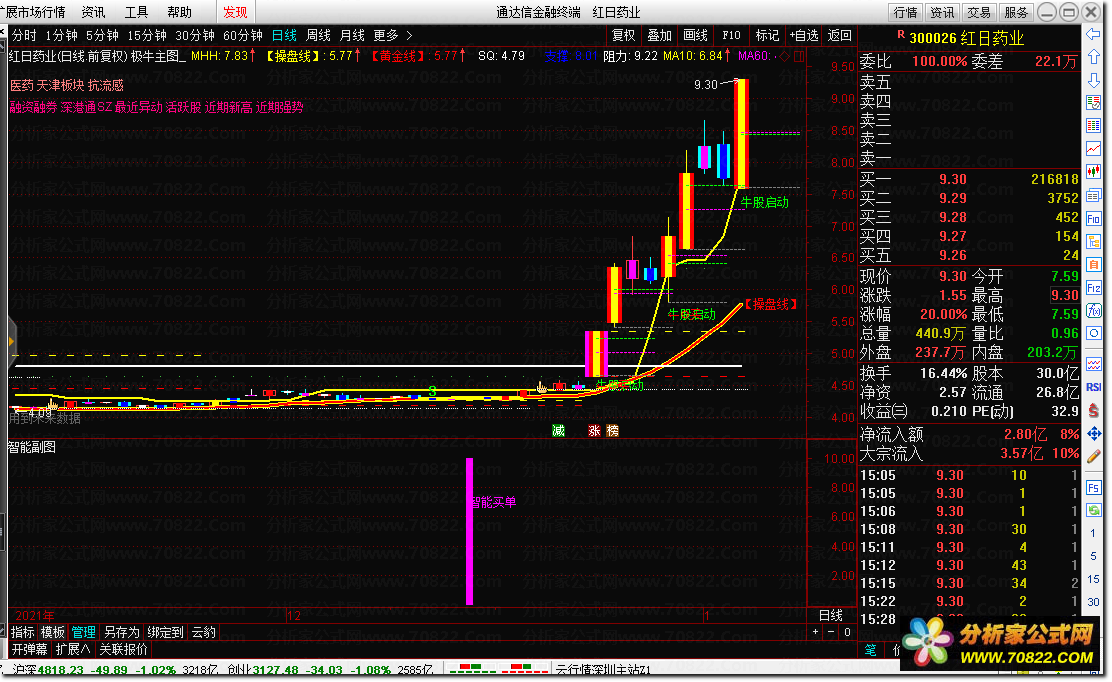The image size is (1112, 682).
Task: Click the orange 自 self-select sidebar icon
Action: 1093,264
